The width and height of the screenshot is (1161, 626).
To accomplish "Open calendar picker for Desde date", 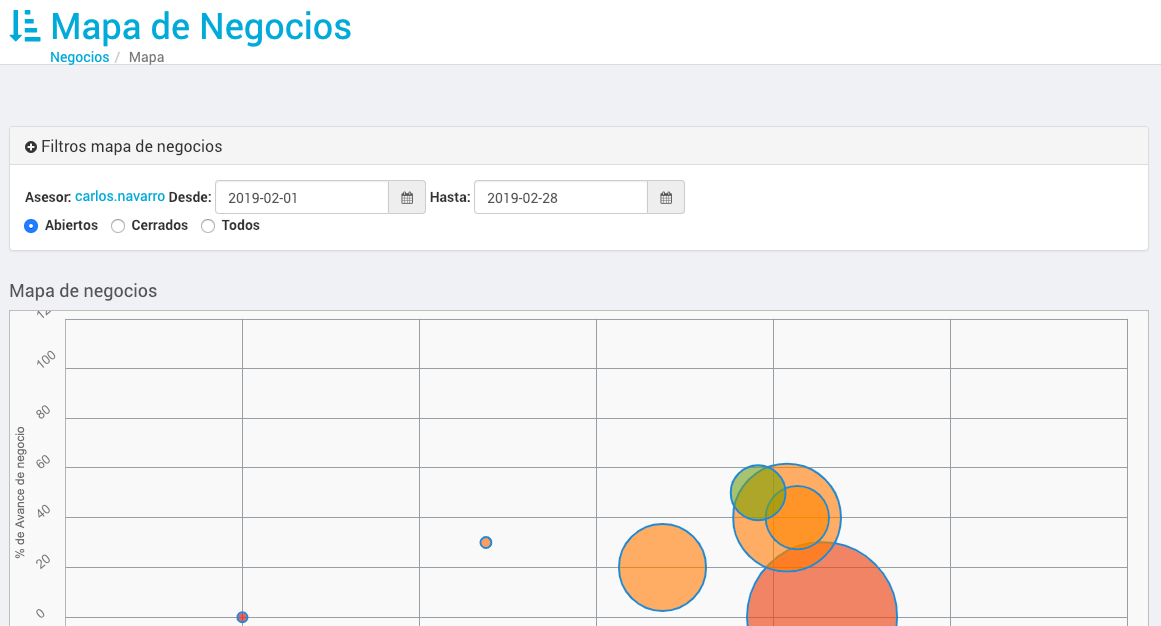I will point(407,197).
